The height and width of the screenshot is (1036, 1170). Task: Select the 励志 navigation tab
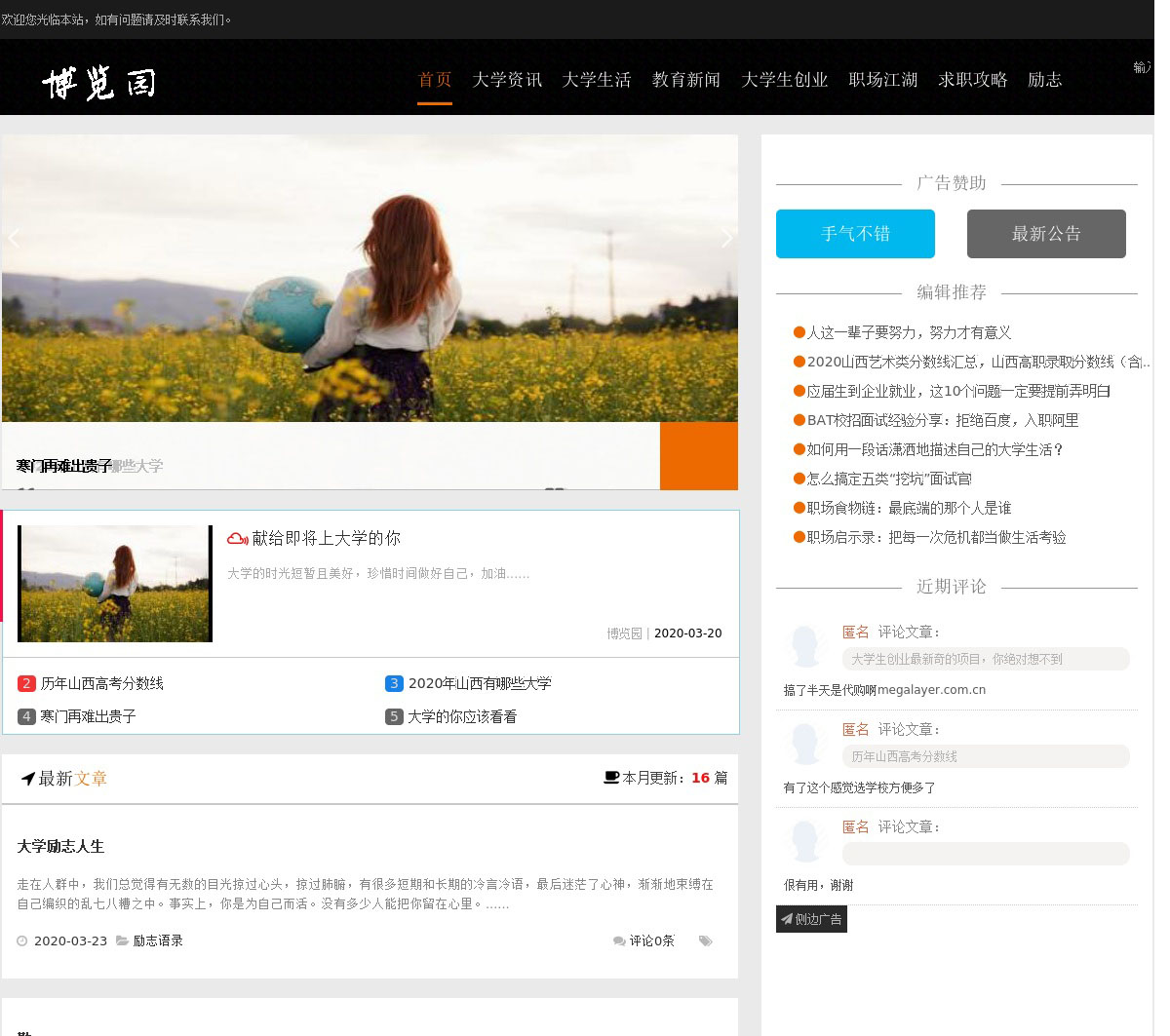1044,80
